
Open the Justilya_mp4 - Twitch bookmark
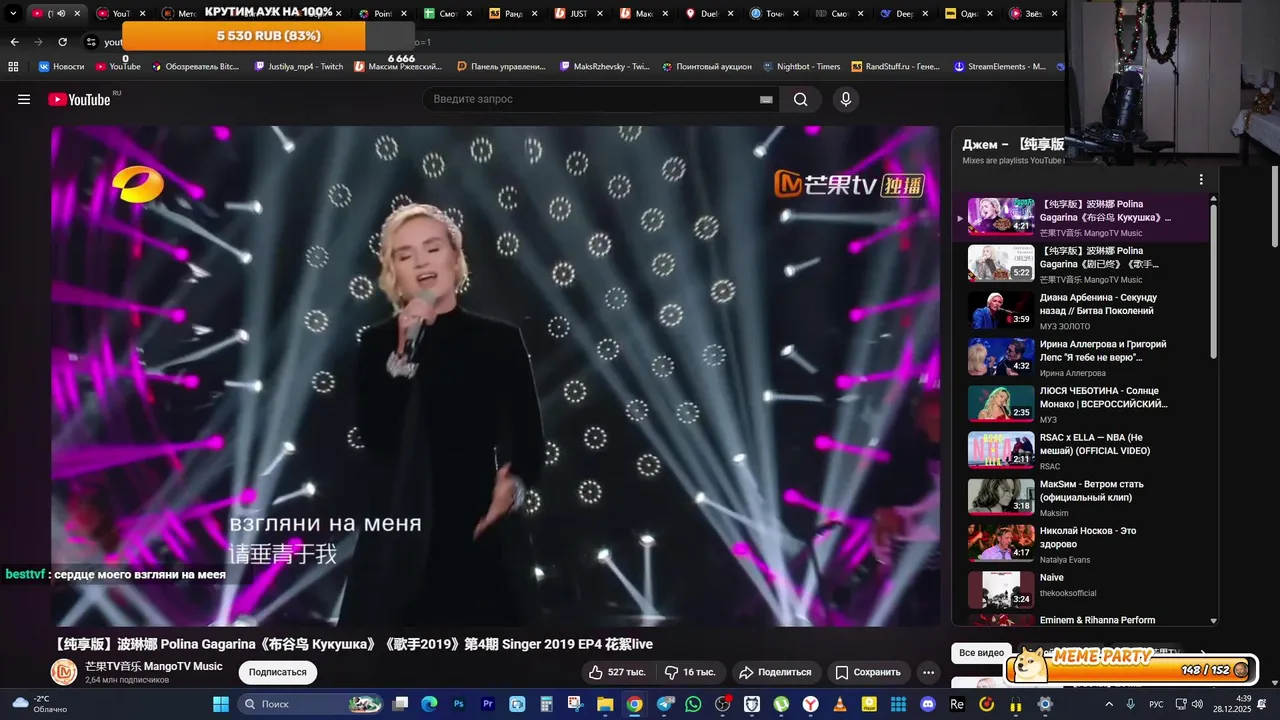(x=298, y=67)
